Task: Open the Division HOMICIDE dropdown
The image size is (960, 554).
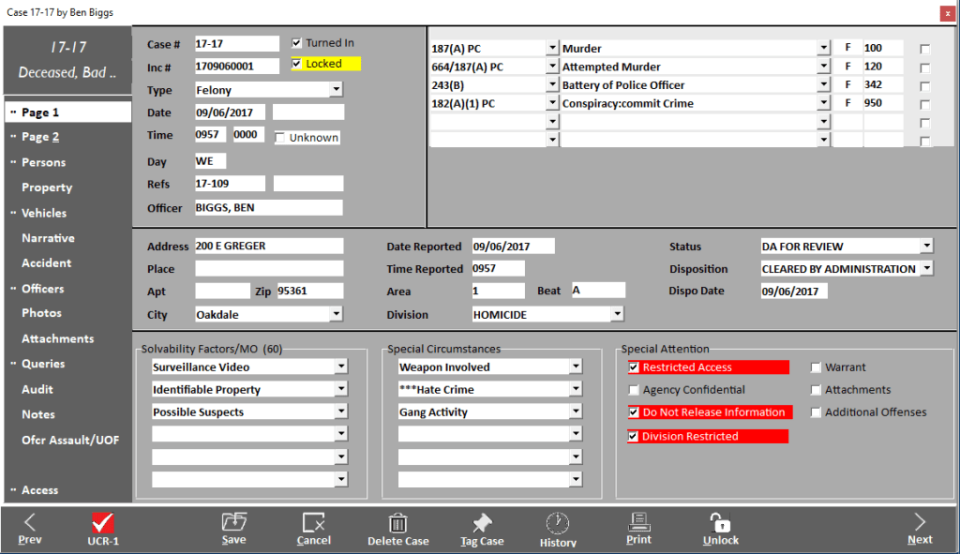Action: [x=617, y=315]
